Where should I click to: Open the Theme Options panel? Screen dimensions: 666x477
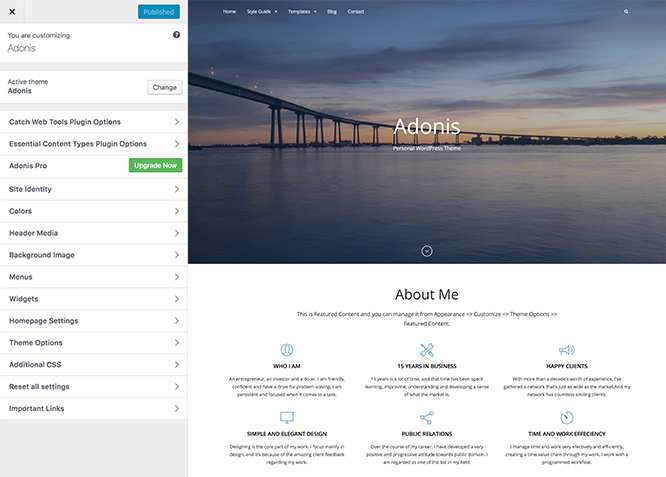[x=93, y=343]
